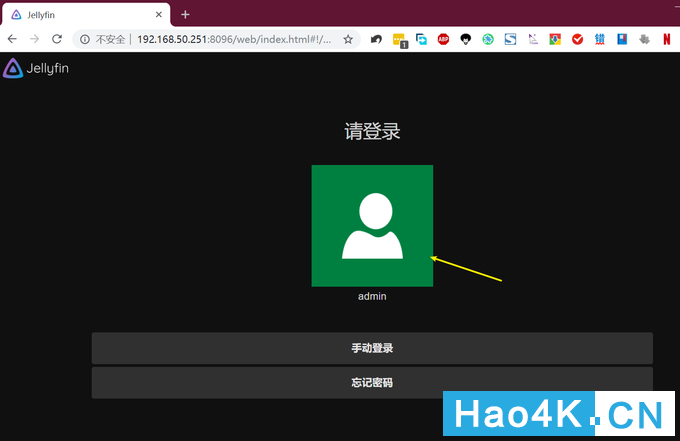Image resolution: width=680 pixels, height=441 pixels.
Task: Click the purple triangle ruler extension icon
Action: point(533,39)
